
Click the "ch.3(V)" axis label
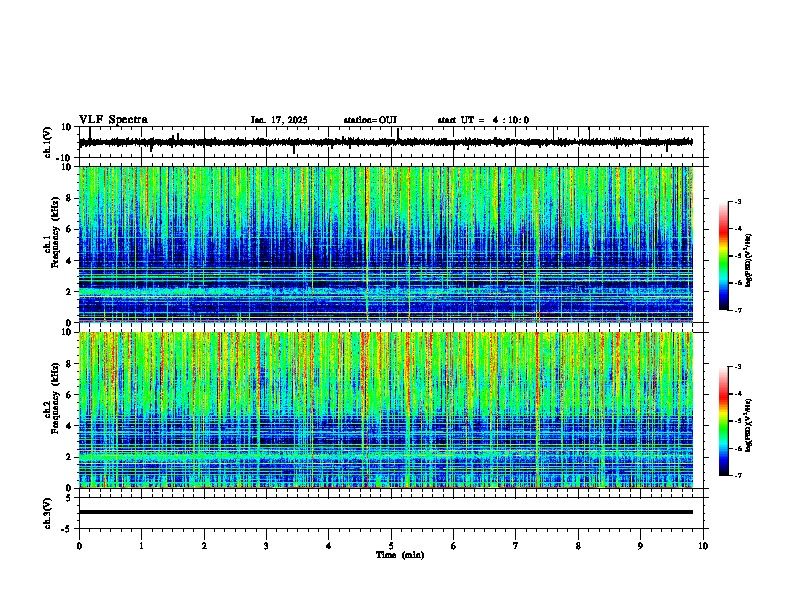coord(48,513)
